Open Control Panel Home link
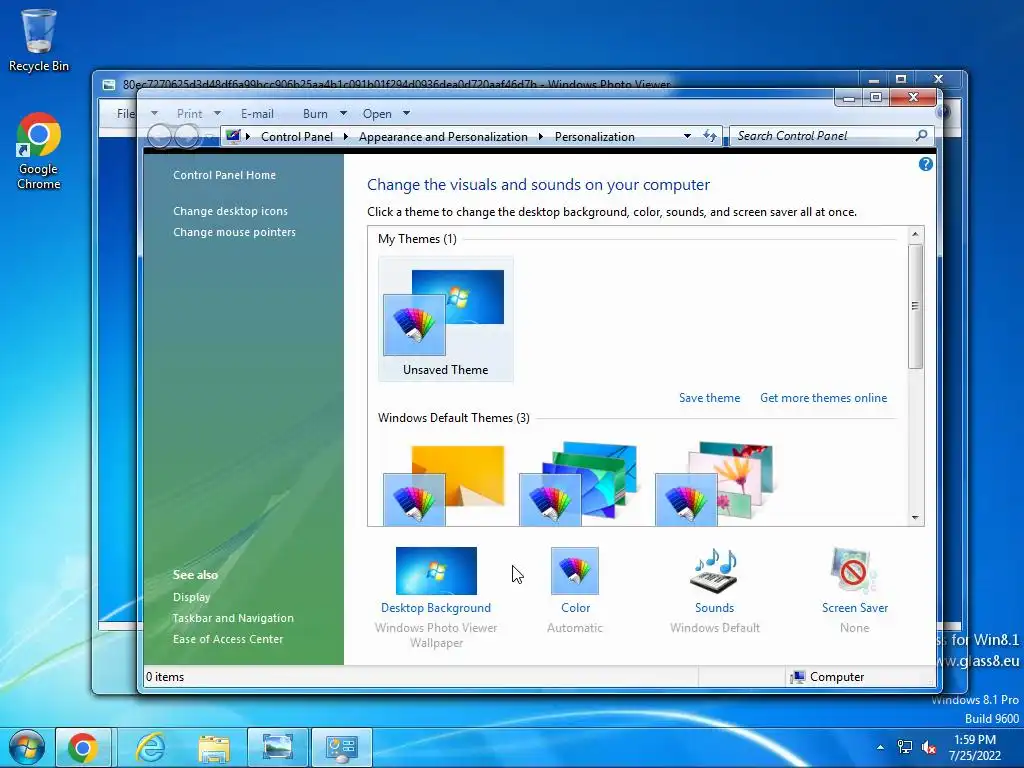 224,175
